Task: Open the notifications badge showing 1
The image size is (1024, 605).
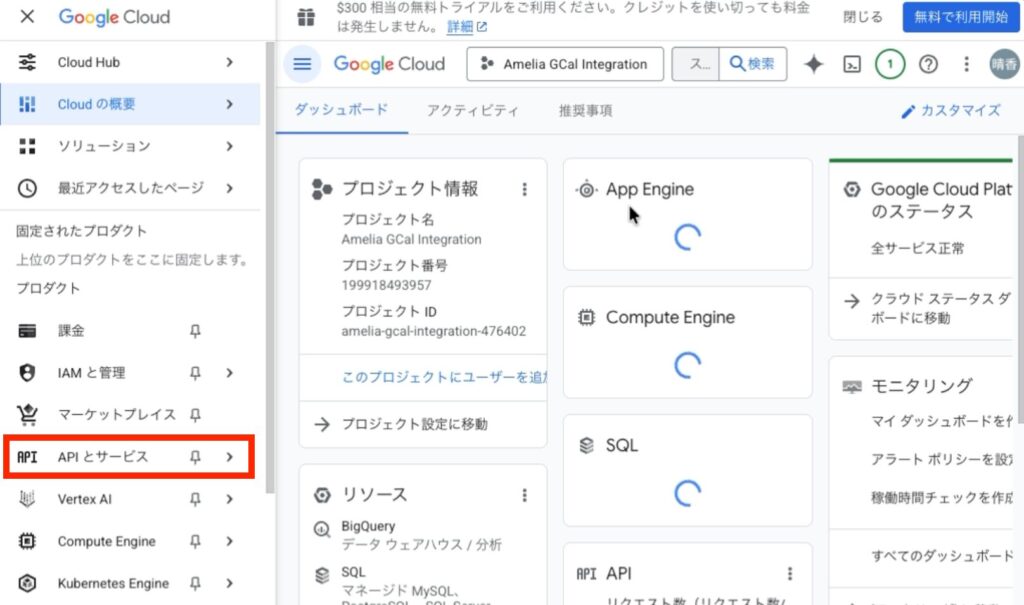Action: (890, 64)
